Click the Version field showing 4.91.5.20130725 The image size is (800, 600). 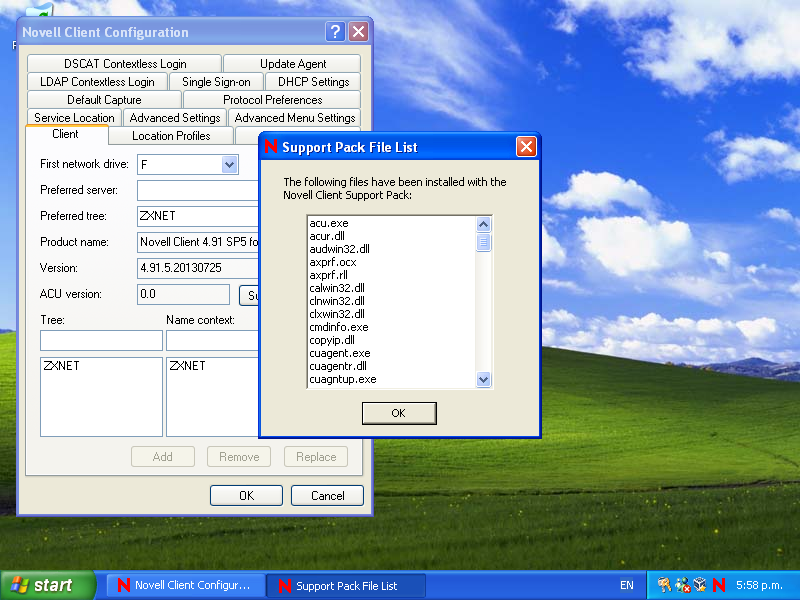point(198,268)
